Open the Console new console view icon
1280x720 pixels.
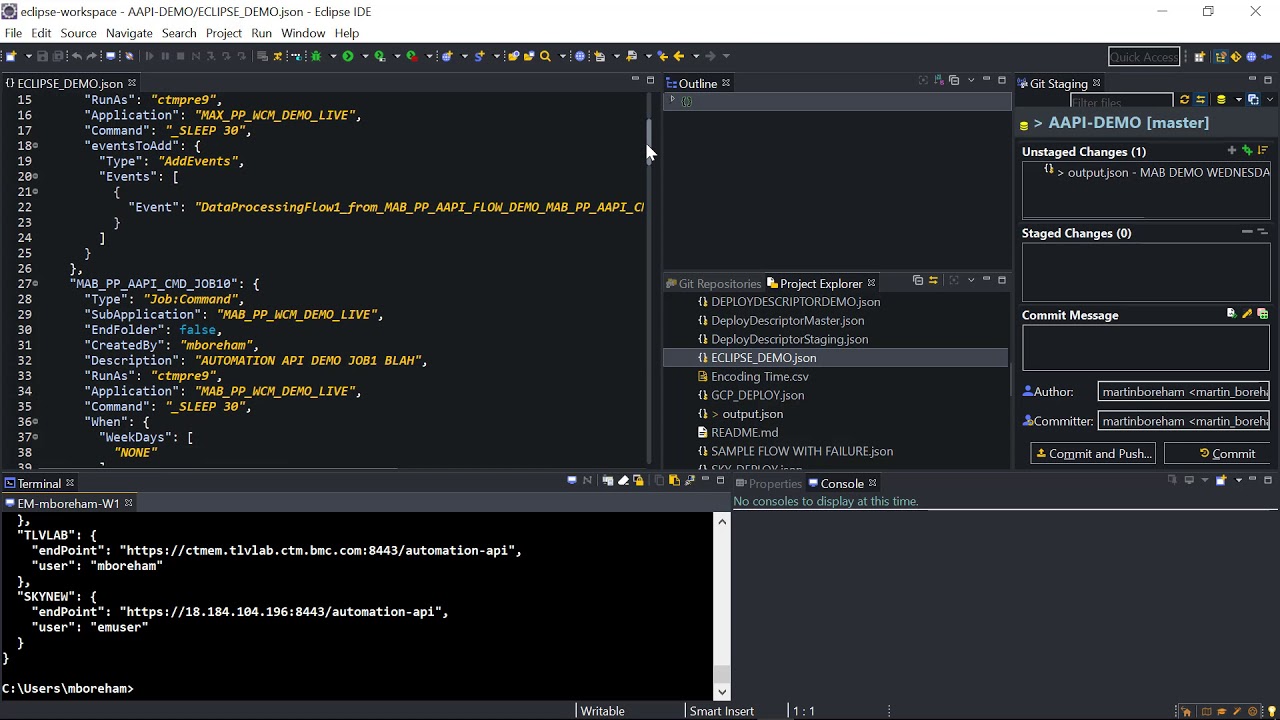1221,481
